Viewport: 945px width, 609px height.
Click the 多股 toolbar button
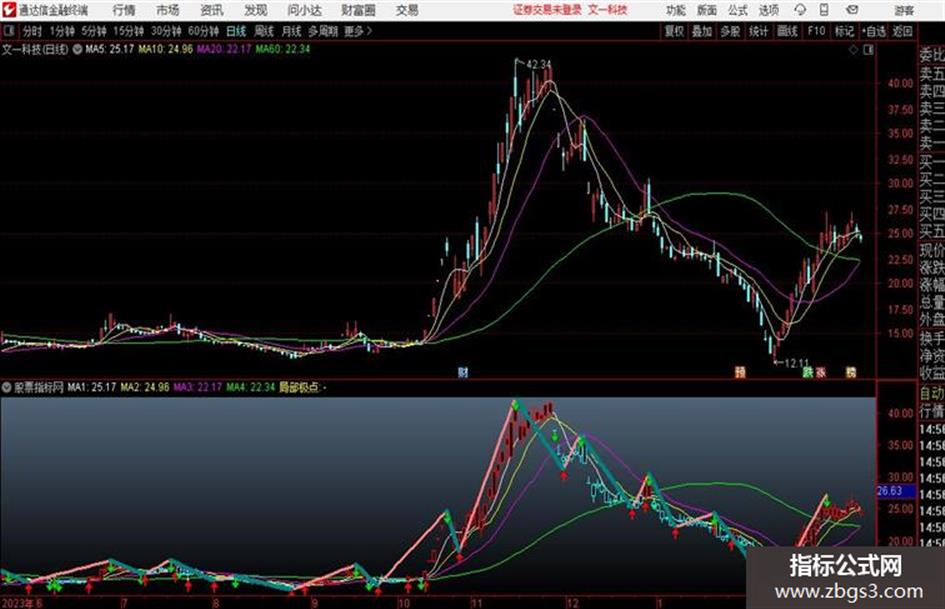tap(730, 31)
